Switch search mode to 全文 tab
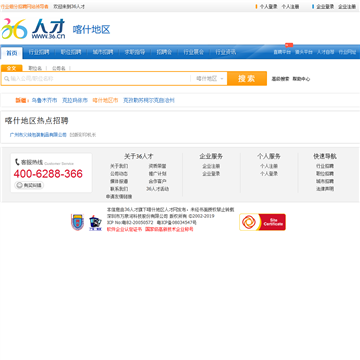The image size is (360, 360). pos(12,68)
